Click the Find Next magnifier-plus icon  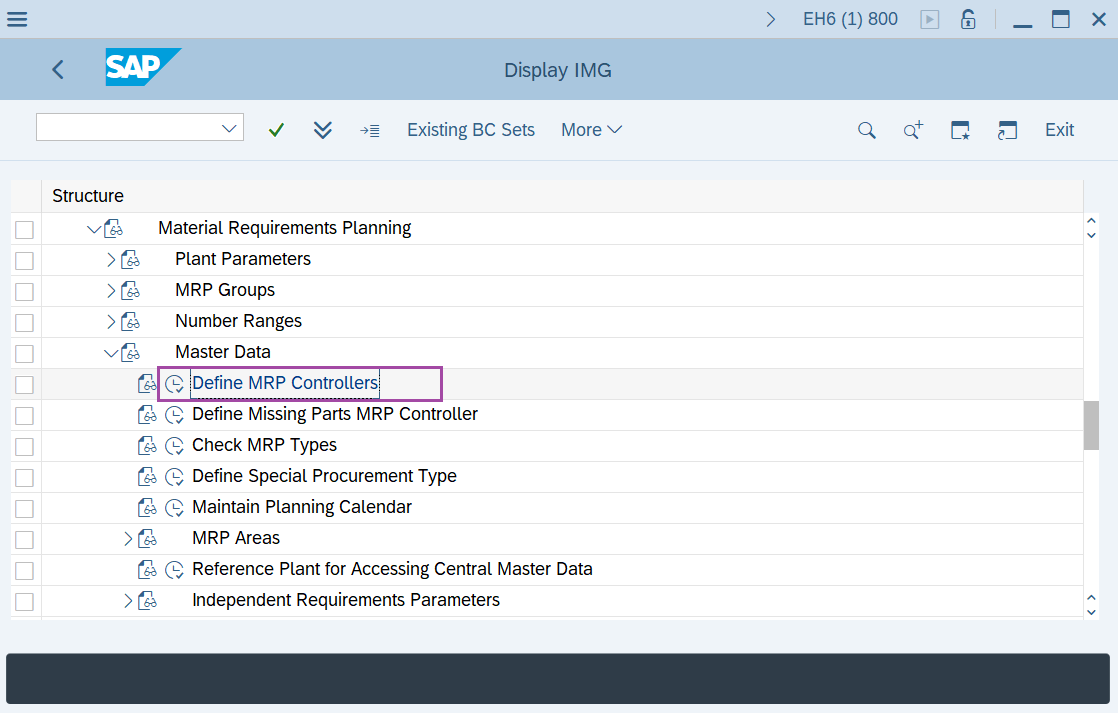point(912,130)
